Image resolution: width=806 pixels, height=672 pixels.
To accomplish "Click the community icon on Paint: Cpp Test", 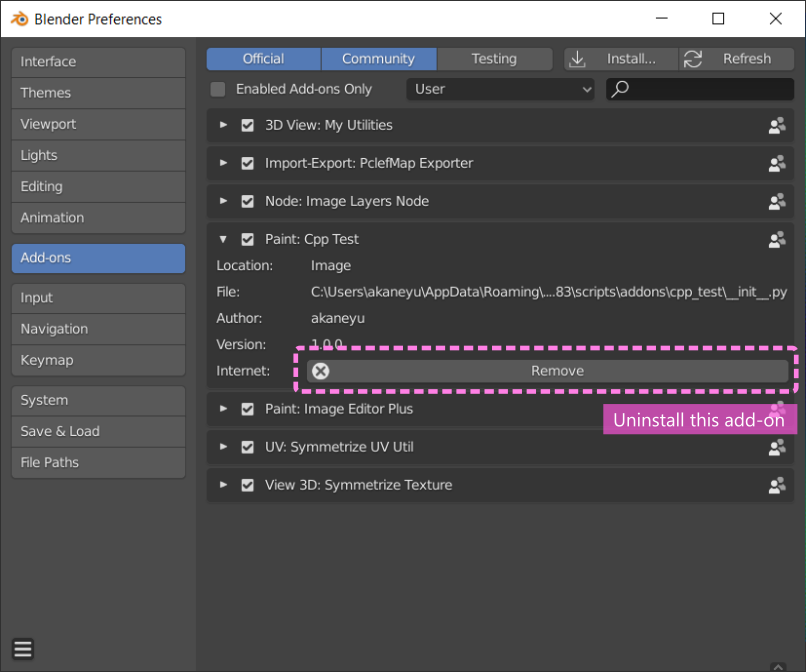I will [777, 240].
